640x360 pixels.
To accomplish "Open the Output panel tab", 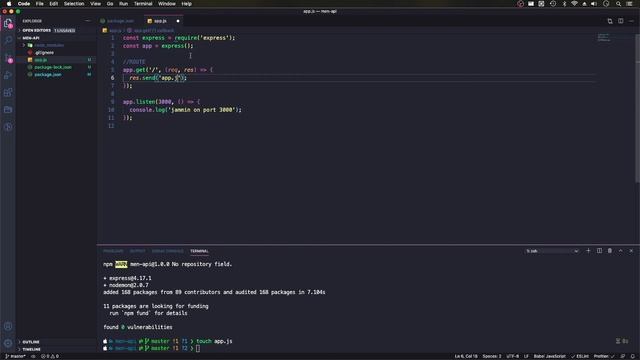I will [138, 251].
